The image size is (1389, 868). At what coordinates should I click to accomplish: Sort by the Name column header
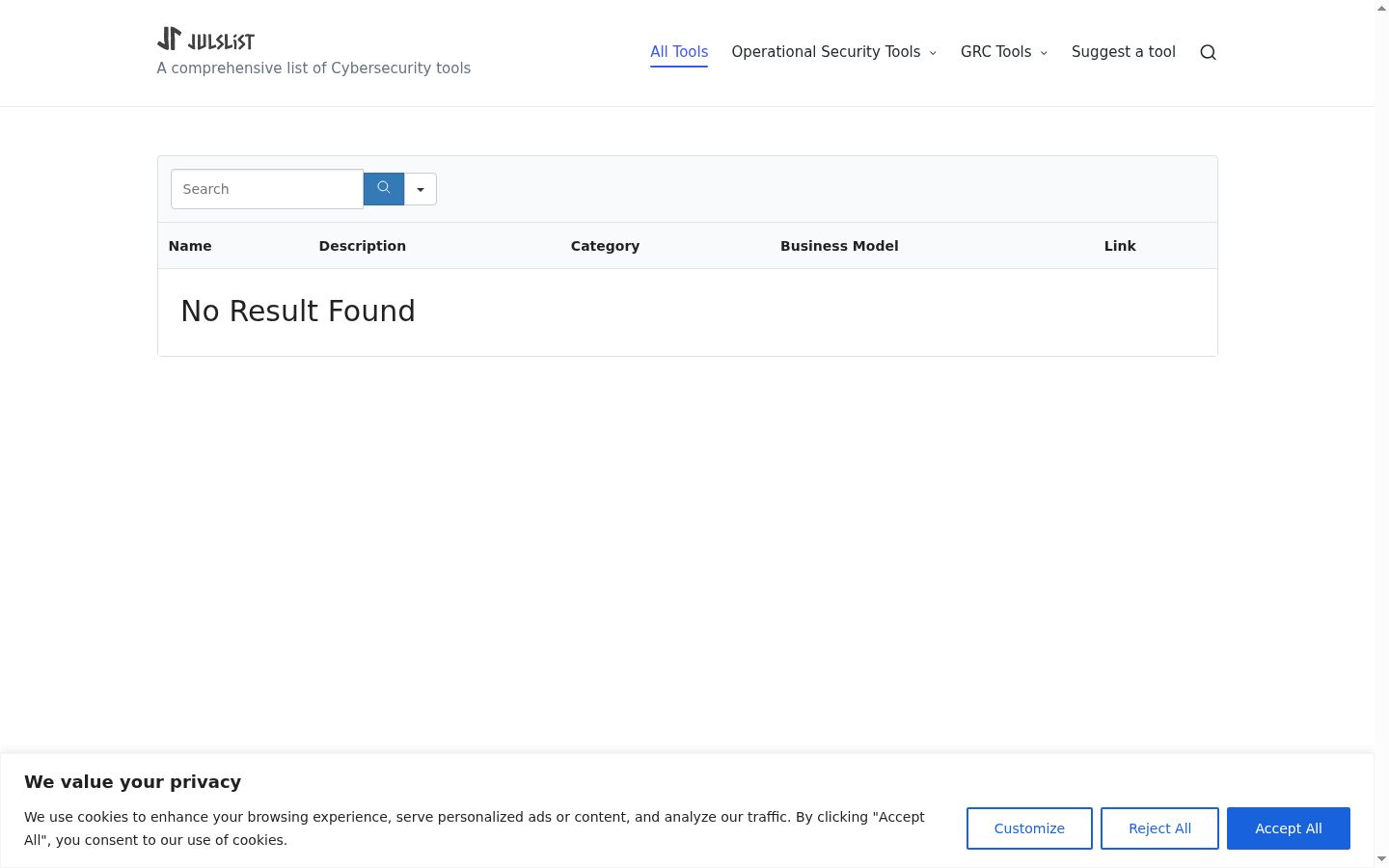[190, 246]
